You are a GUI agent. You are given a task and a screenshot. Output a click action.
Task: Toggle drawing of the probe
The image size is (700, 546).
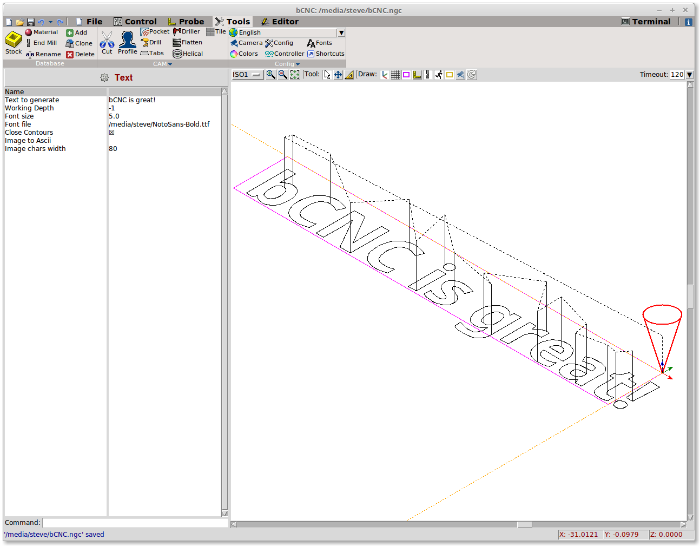pyautogui.click(x=417, y=75)
